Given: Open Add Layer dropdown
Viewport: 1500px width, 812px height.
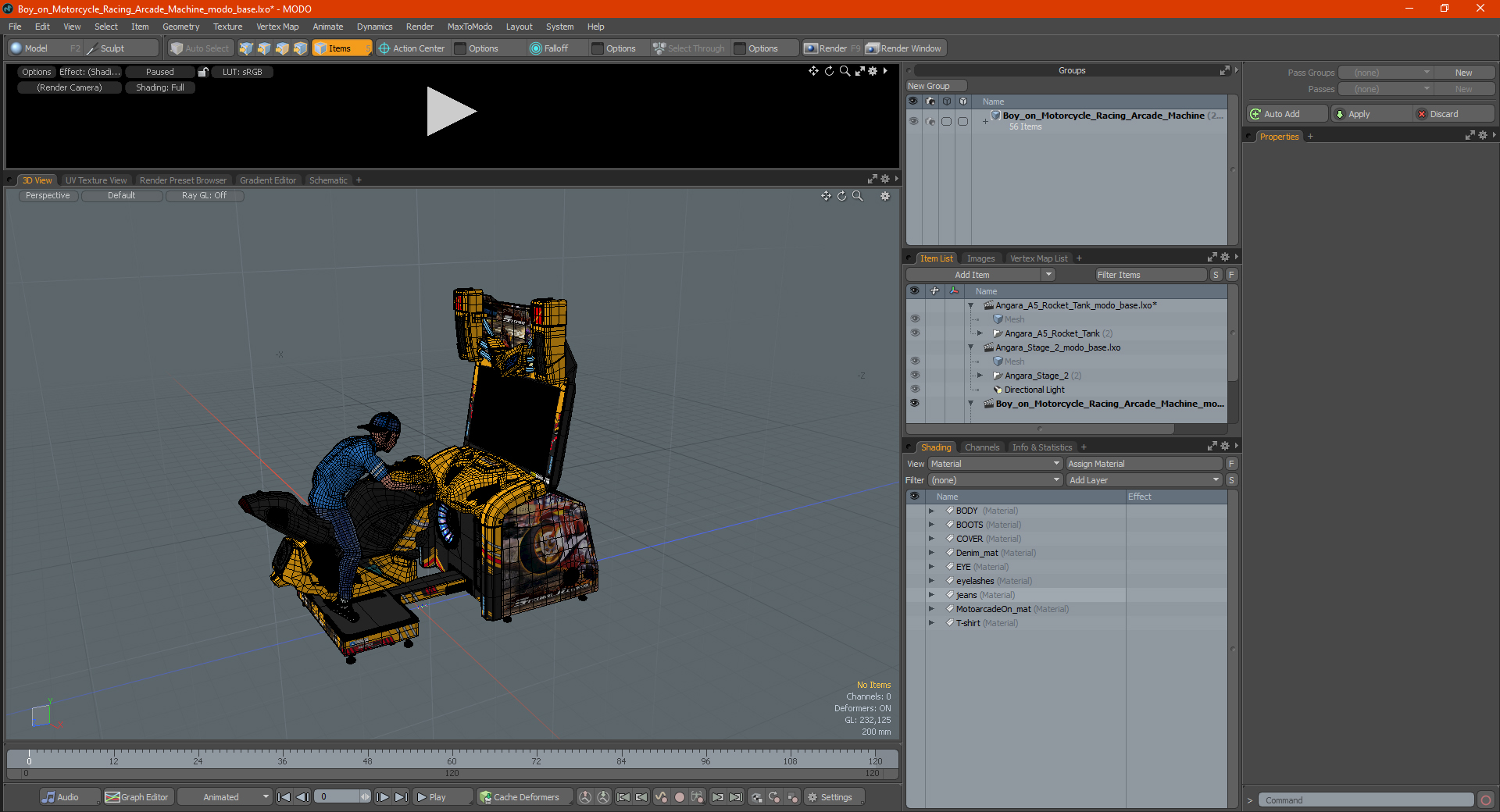Looking at the screenshot, I should [x=1144, y=480].
